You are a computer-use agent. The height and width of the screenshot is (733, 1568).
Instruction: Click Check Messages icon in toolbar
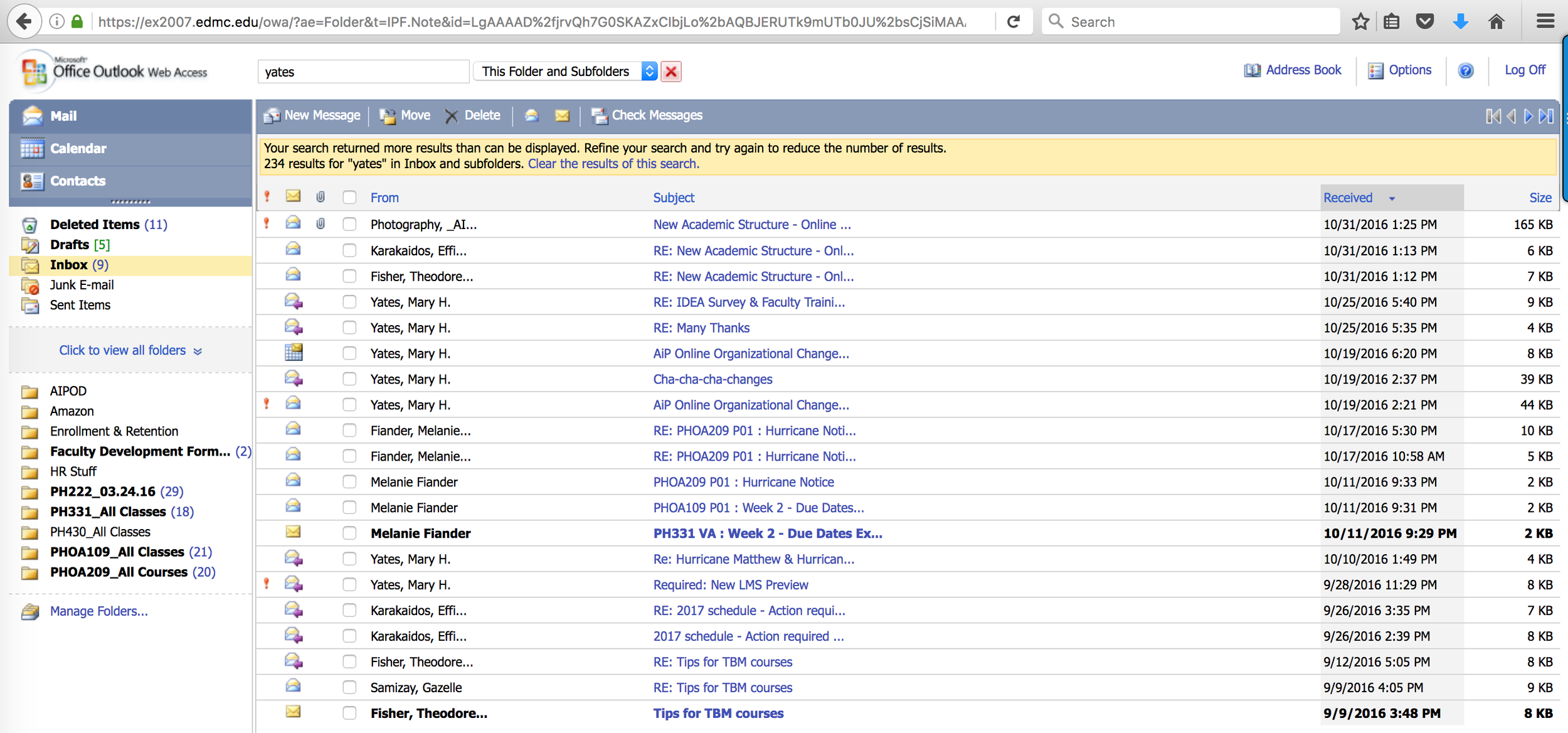599,115
